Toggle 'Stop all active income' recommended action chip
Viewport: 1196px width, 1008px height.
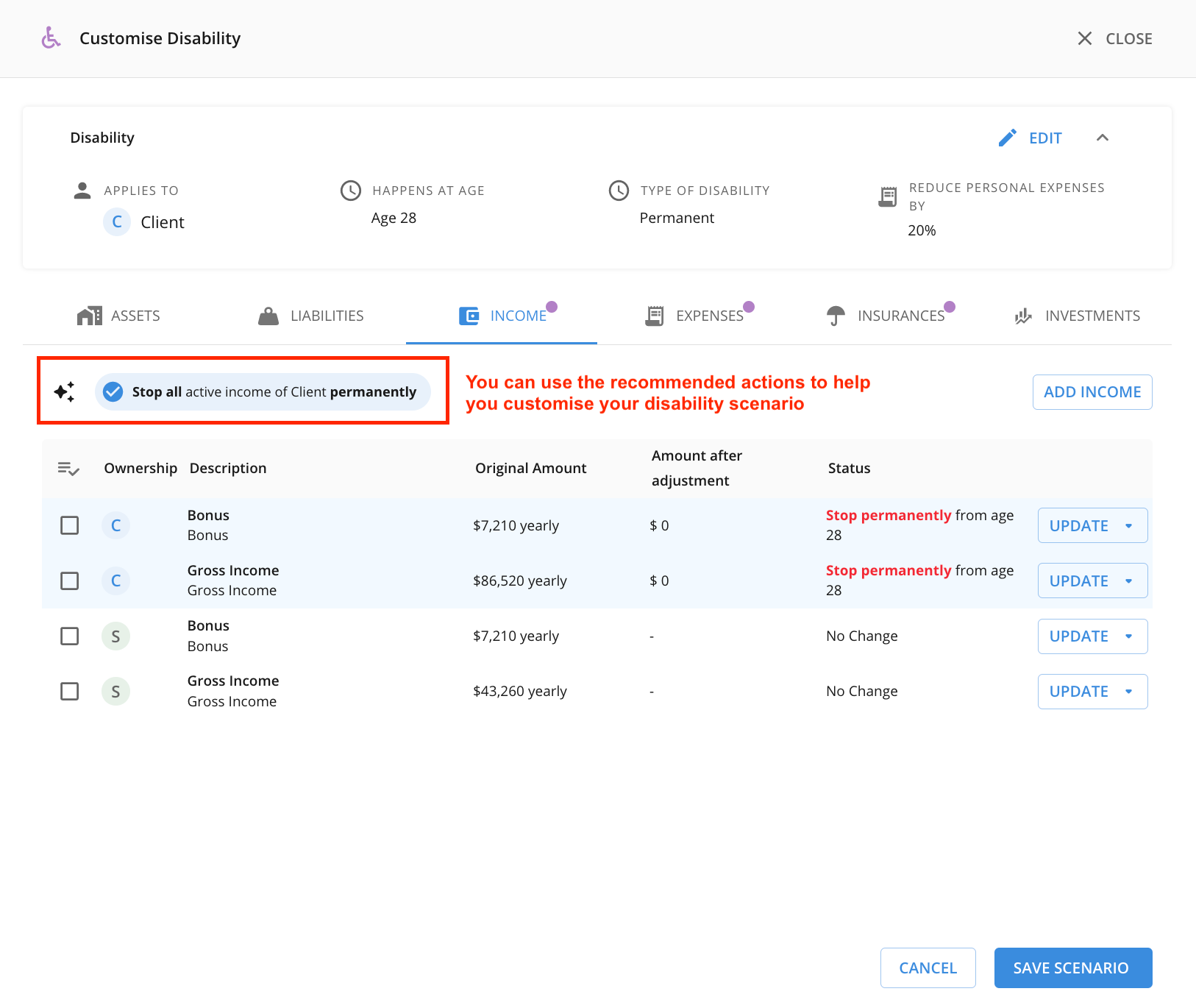coord(263,391)
